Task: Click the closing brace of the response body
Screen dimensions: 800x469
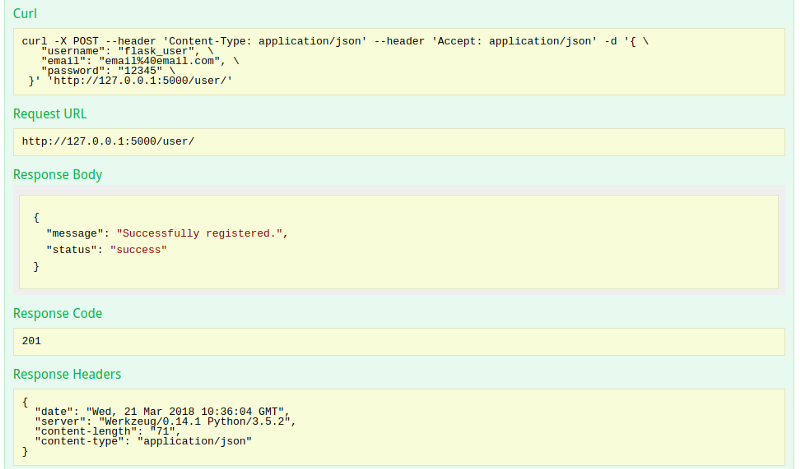Action: tap(36, 266)
